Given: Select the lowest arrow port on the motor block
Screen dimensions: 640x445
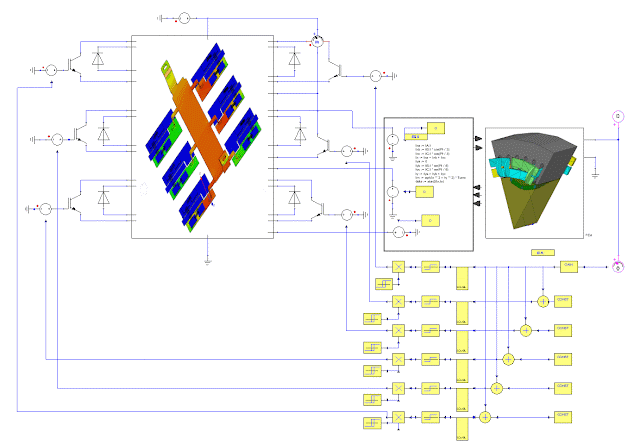Looking at the screenshot, I should (477, 203).
